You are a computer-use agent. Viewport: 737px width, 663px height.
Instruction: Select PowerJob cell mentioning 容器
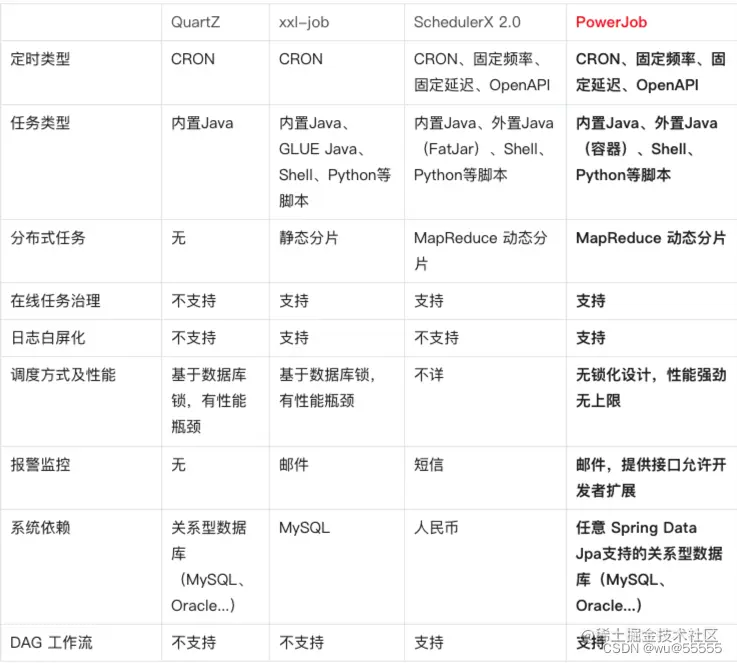[647, 149]
